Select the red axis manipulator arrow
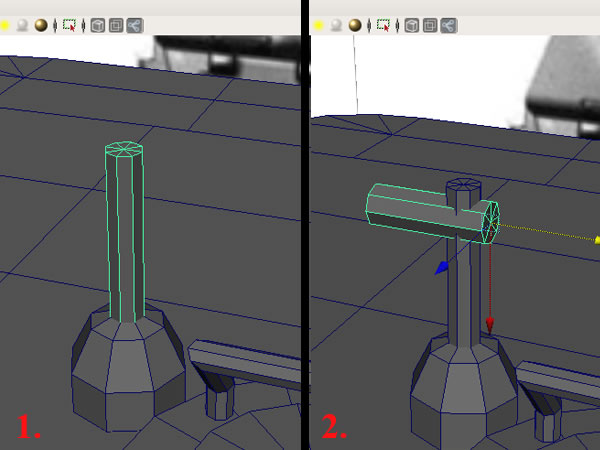The image size is (600, 450). pyautogui.click(x=490, y=324)
